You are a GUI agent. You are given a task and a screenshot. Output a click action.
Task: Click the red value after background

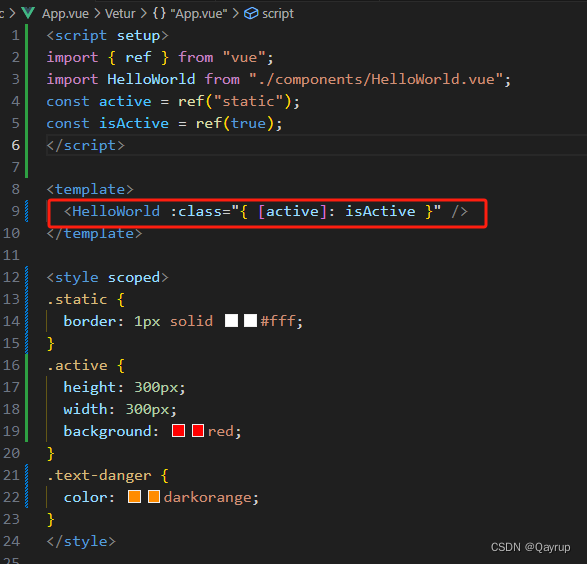221,431
